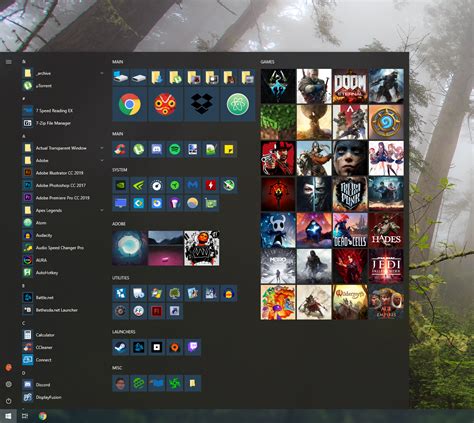The width and height of the screenshot is (474, 423).
Task: Click the Power button on the left rail
Action: (x=9, y=401)
